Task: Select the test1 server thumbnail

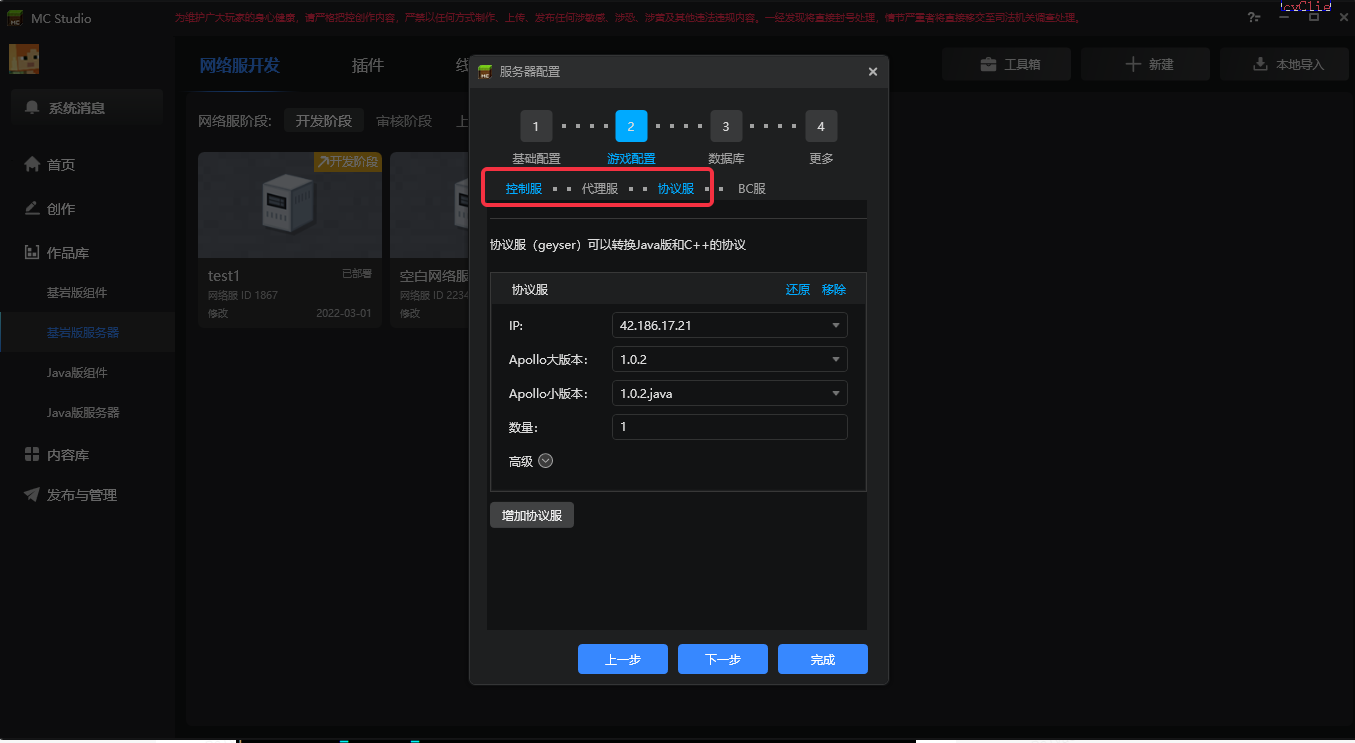Action: [290, 206]
